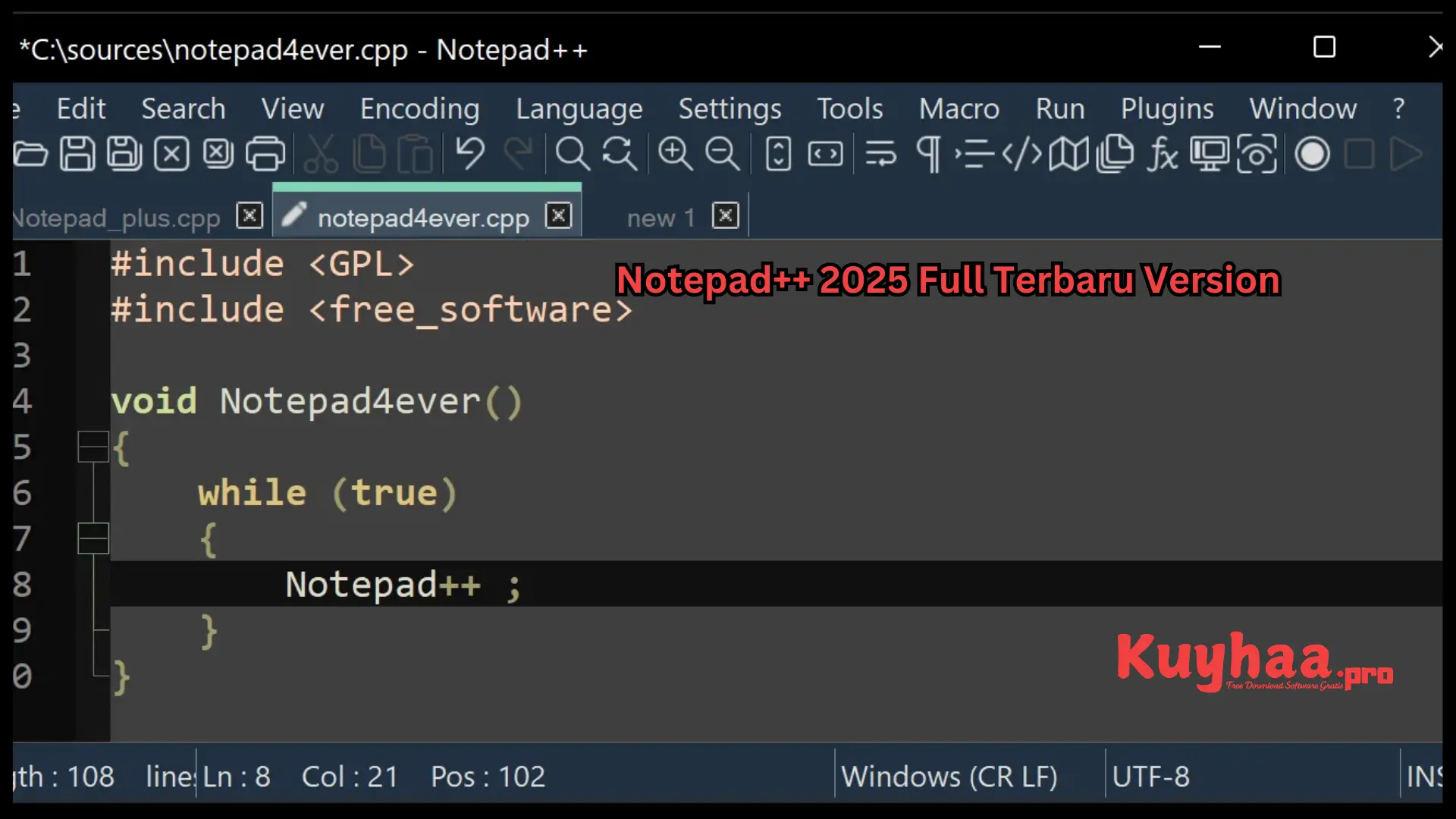Click the "#include <GPL>" code line

(262, 264)
